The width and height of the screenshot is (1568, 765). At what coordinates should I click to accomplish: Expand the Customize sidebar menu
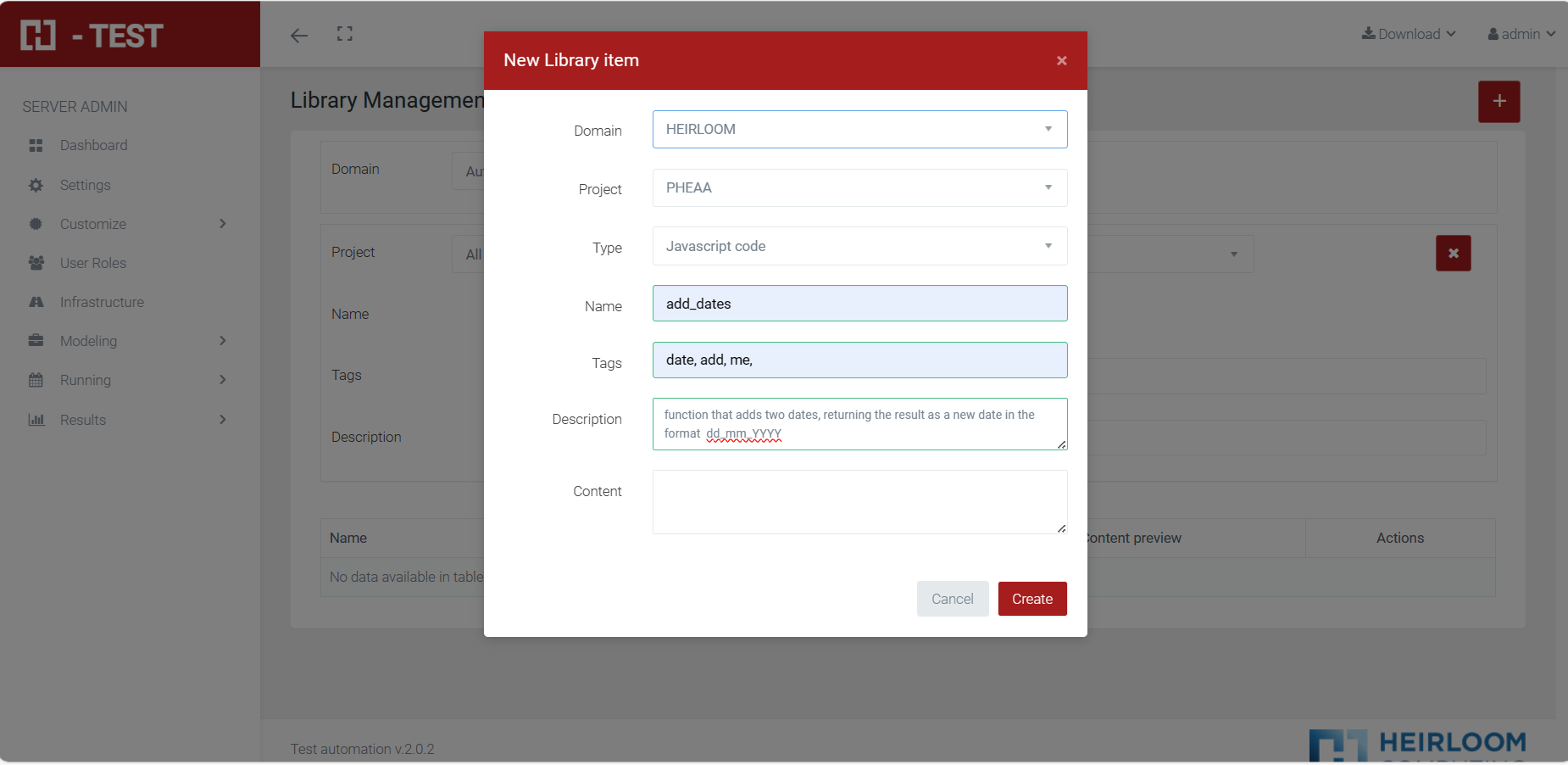(127, 224)
